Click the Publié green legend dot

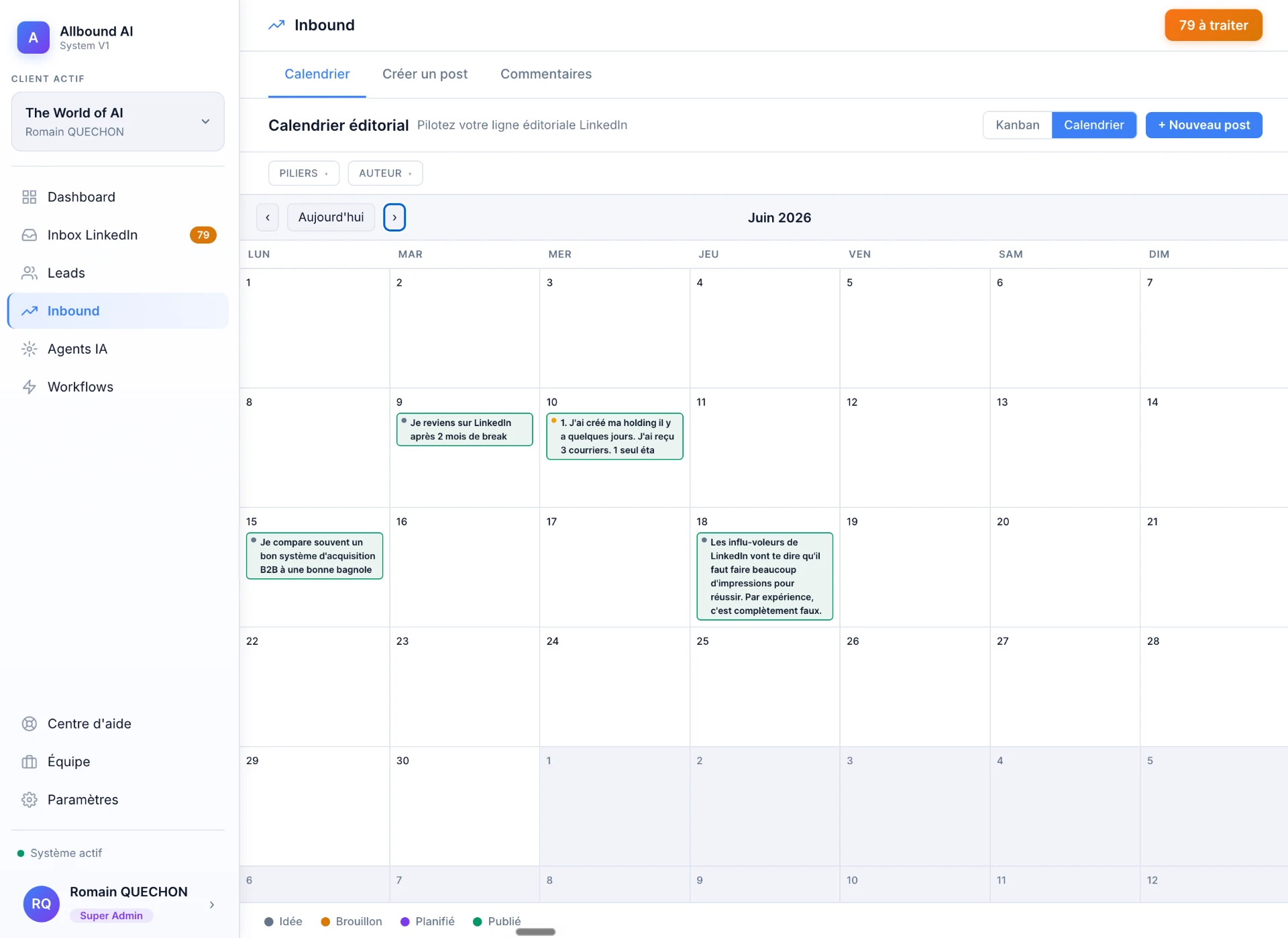click(478, 922)
